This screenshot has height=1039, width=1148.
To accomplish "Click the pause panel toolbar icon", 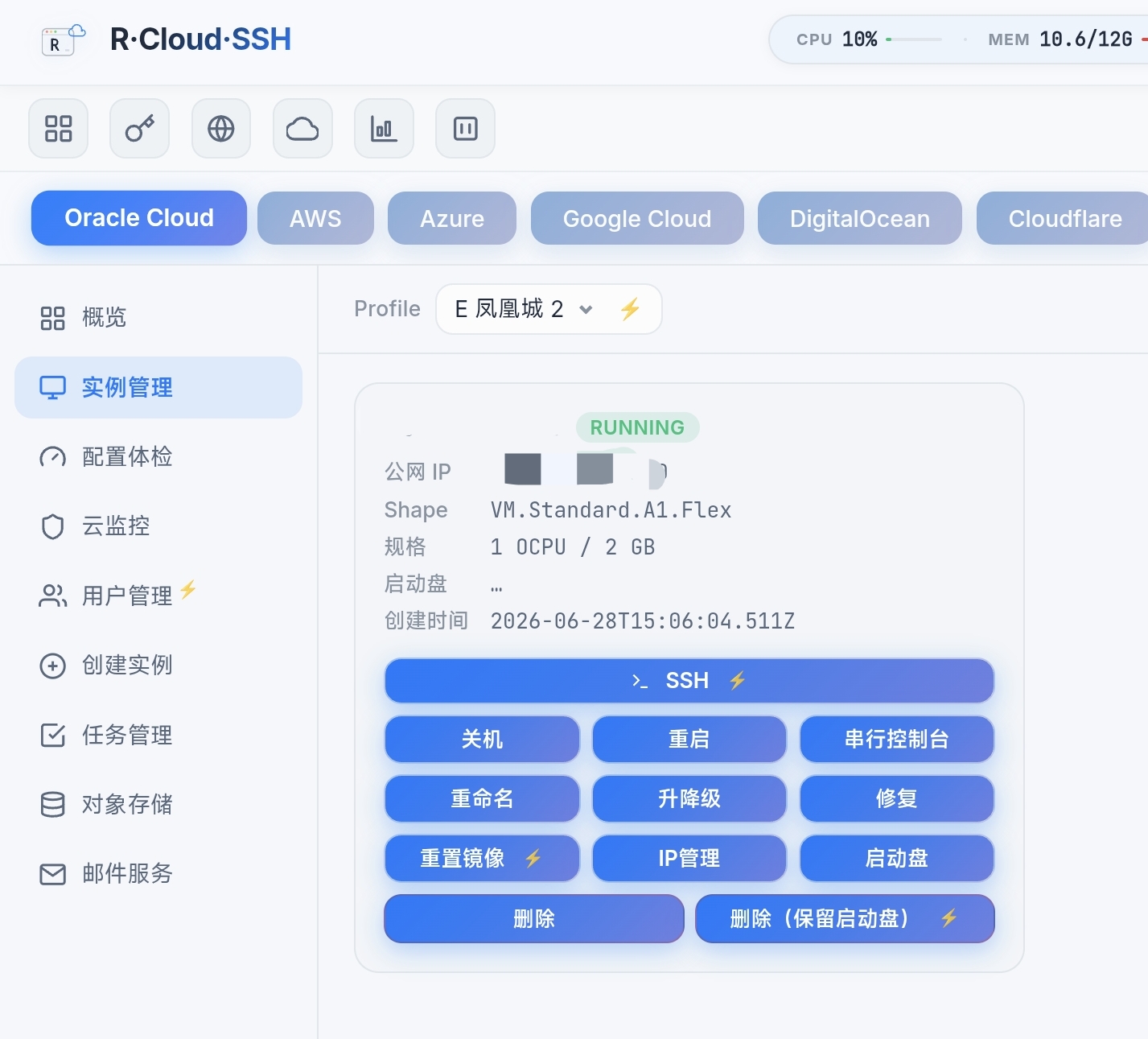I will 466,129.
